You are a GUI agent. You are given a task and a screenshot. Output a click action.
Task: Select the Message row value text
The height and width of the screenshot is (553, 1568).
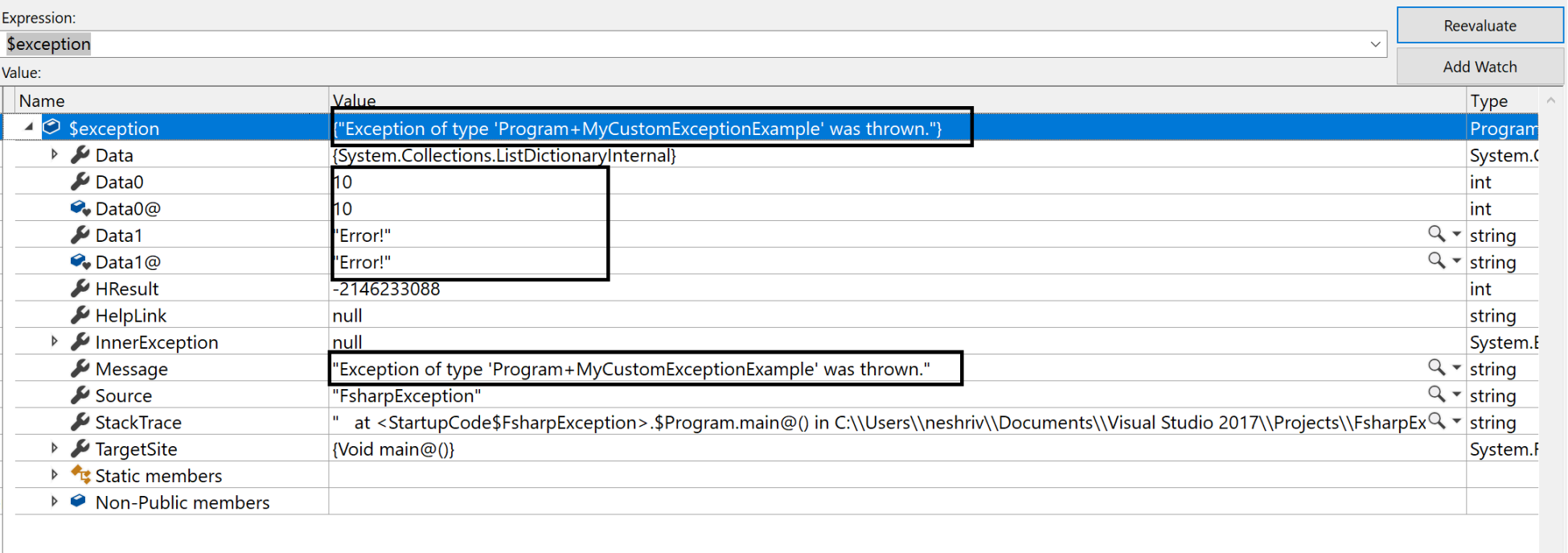tap(631, 369)
